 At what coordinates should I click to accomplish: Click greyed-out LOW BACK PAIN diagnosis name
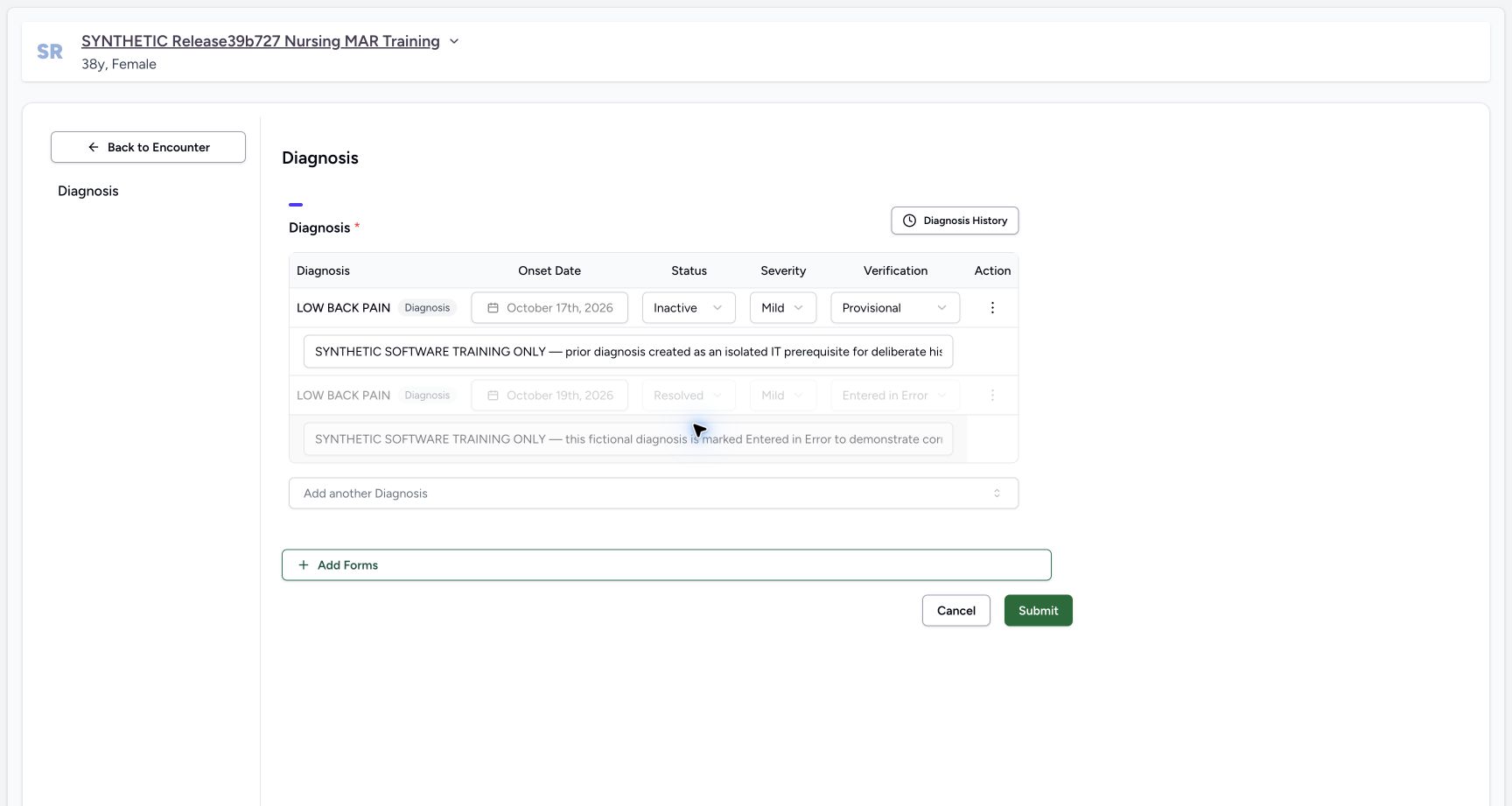pyautogui.click(x=343, y=396)
